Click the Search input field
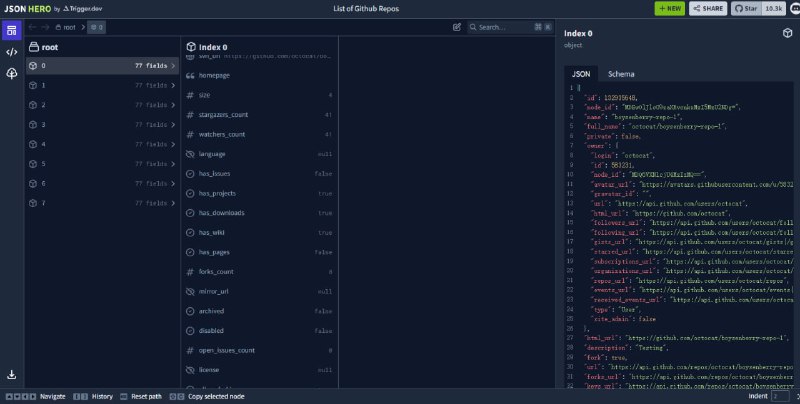 coord(505,27)
